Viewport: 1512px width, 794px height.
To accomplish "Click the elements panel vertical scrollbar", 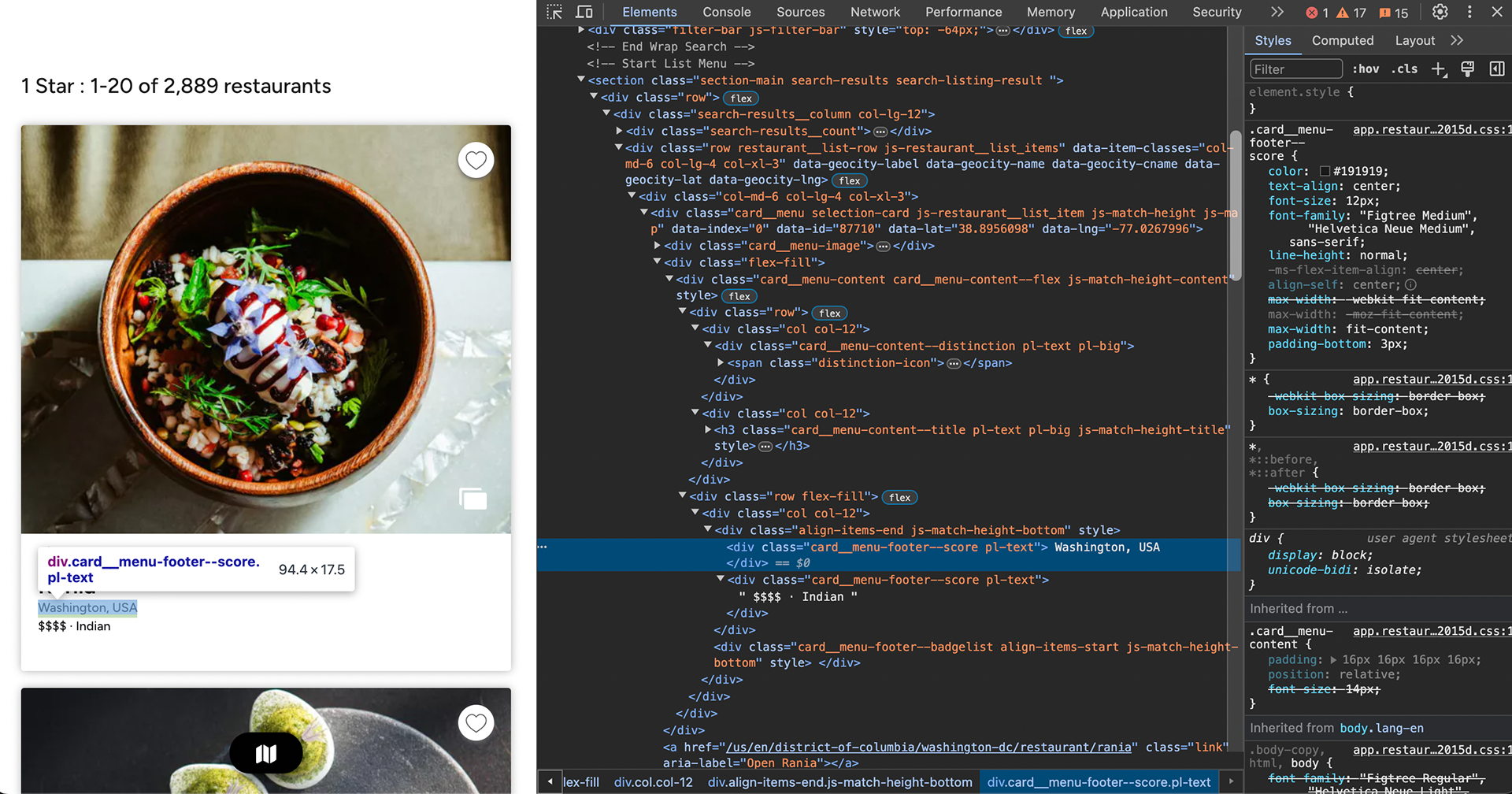I will [1235, 206].
